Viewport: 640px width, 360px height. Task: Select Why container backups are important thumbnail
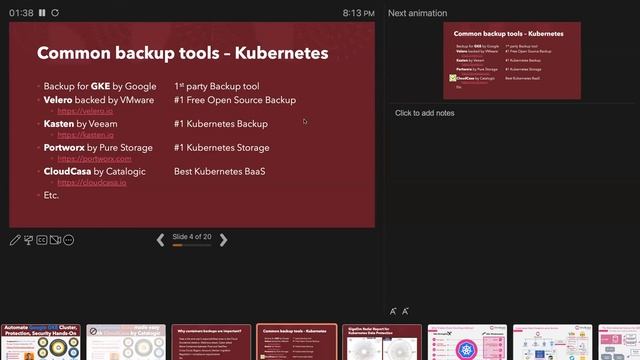pyautogui.click(x=211, y=342)
